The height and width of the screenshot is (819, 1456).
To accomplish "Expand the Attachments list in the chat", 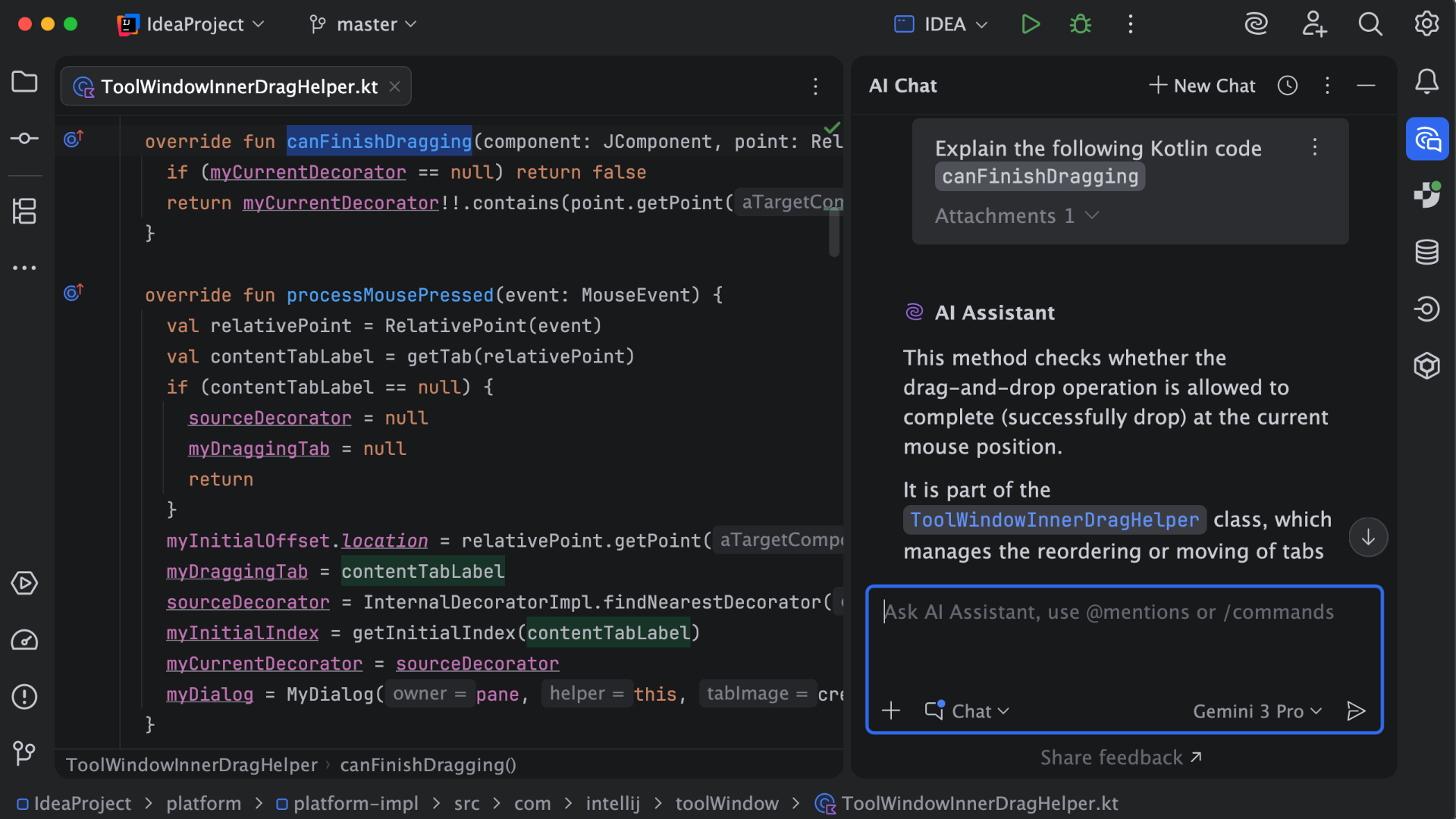I will [x=1015, y=216].
